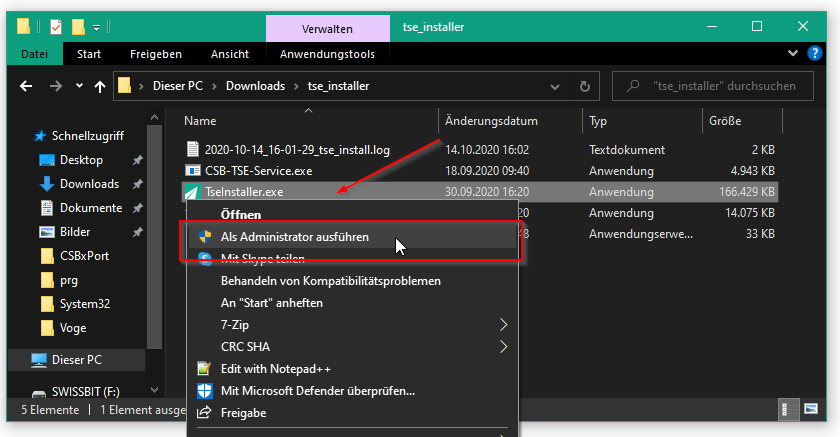Select the CSB-TSE-Service.exe file
Viewport: 840px width, 437px height.
tap(259, 171)
